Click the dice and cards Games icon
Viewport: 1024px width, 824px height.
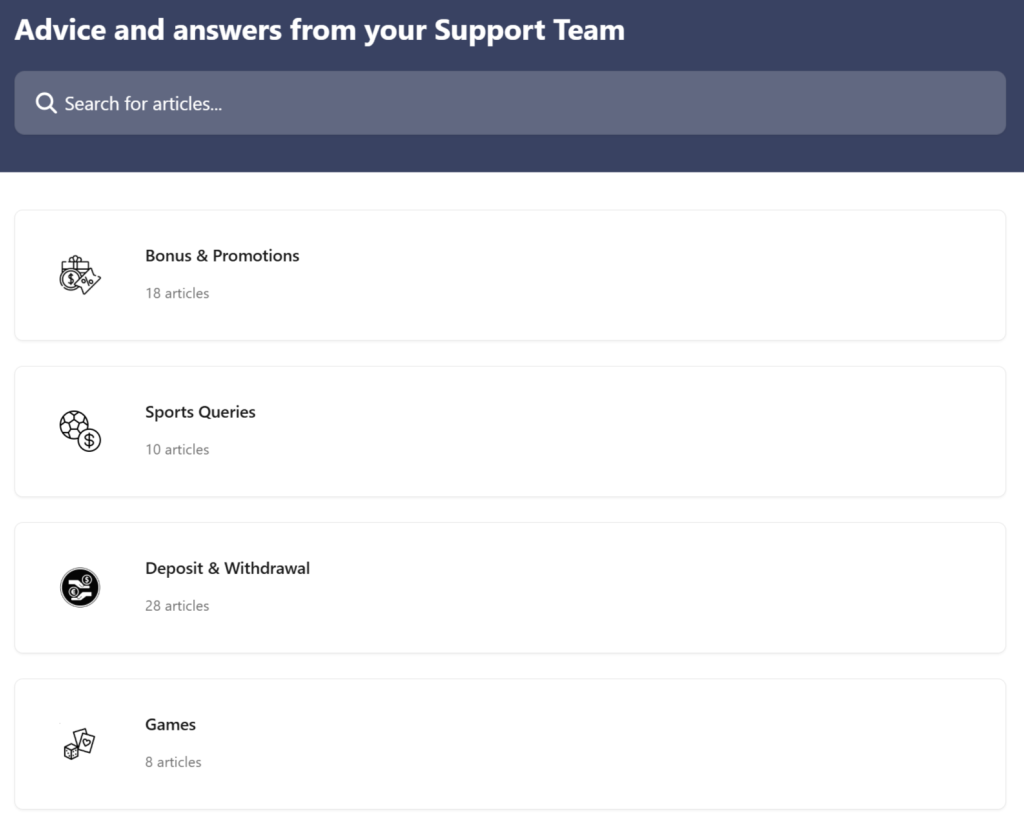[x=80, y=744]
